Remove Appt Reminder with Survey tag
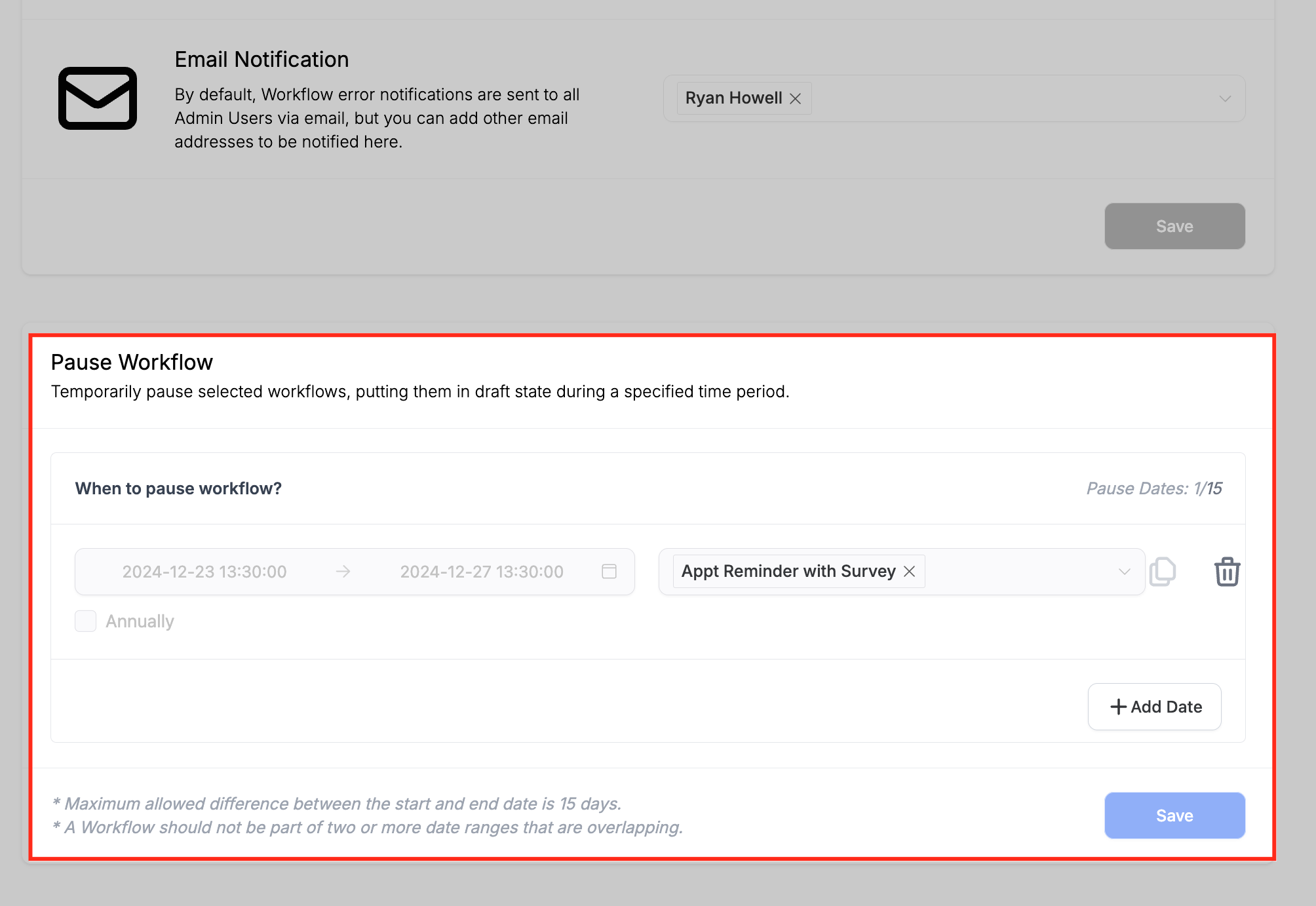This screenshot has width=1316, height=906. [909, 572]
